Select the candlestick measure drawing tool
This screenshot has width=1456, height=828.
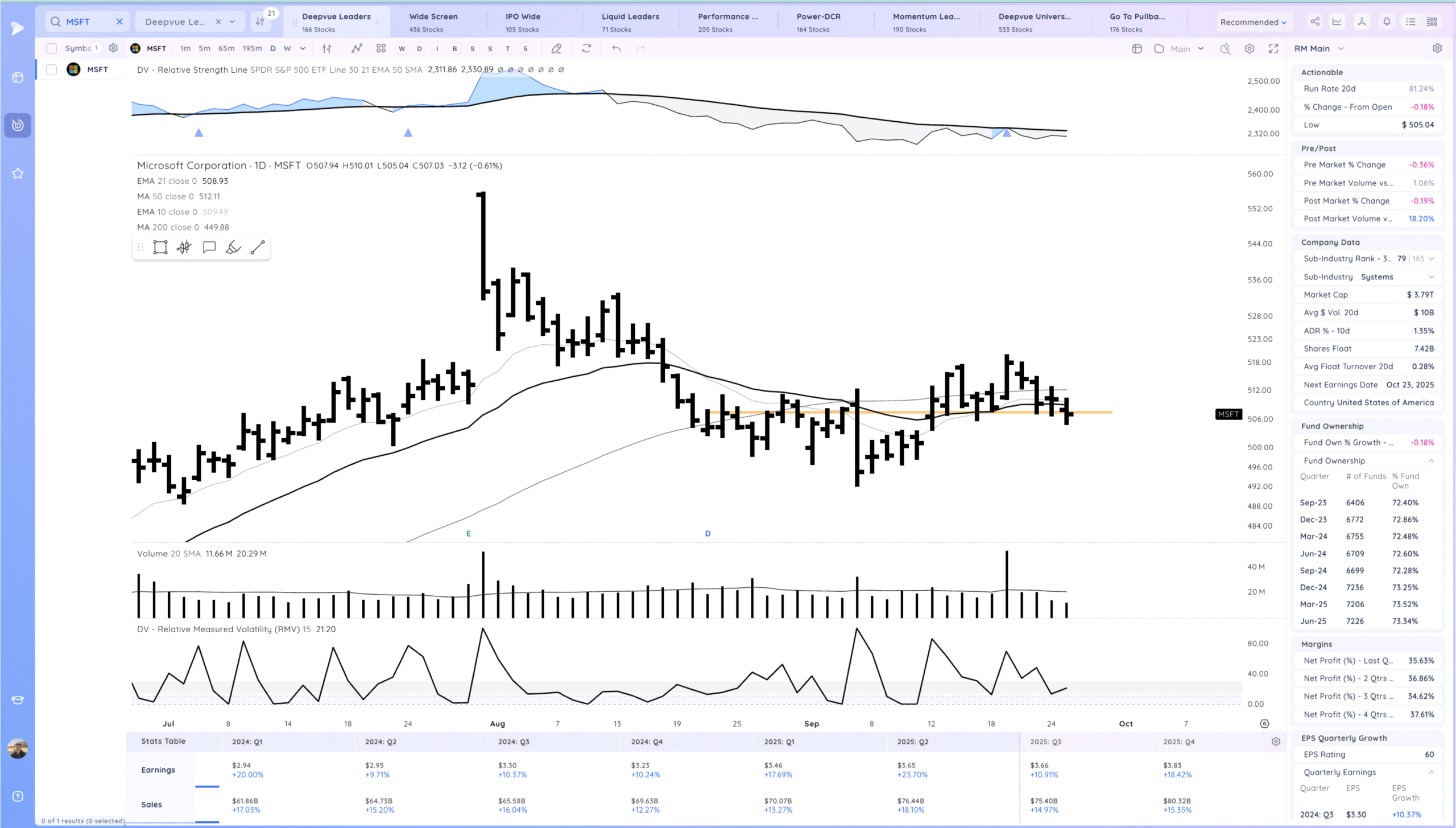[184, 247]
